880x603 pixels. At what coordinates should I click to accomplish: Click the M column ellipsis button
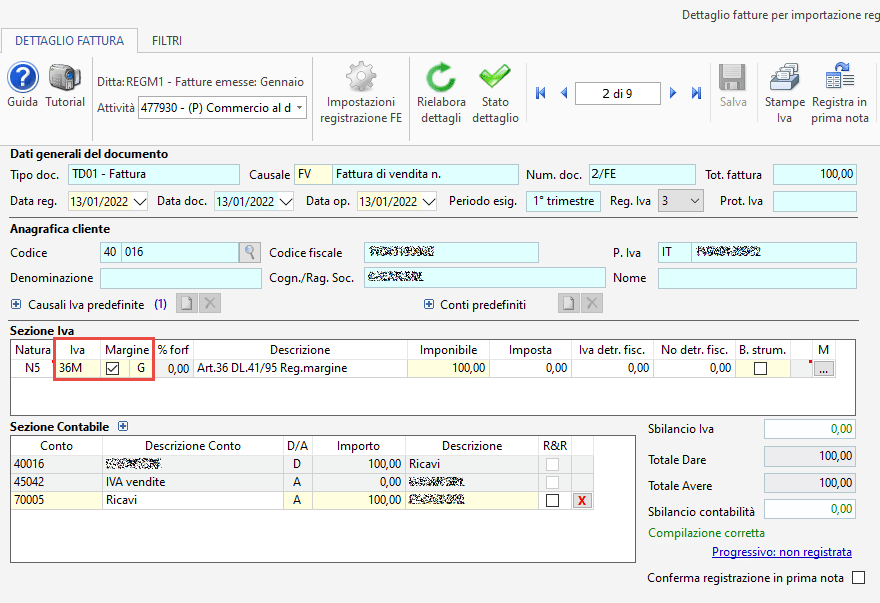[823, 369]
